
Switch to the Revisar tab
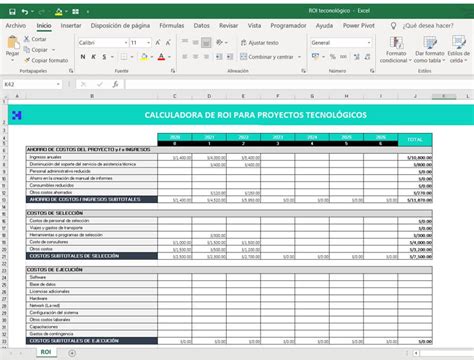[228, 26]
